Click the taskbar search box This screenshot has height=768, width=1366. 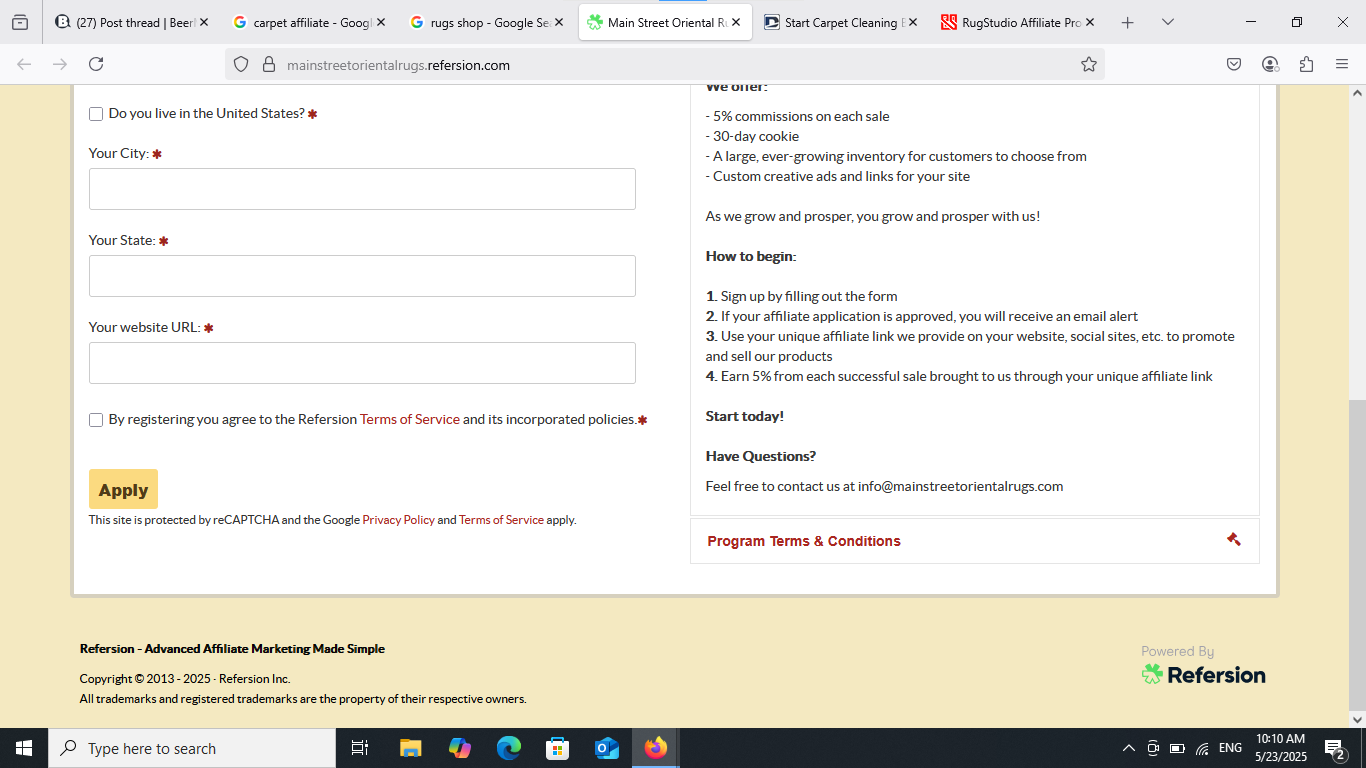[x=190, y=748]
